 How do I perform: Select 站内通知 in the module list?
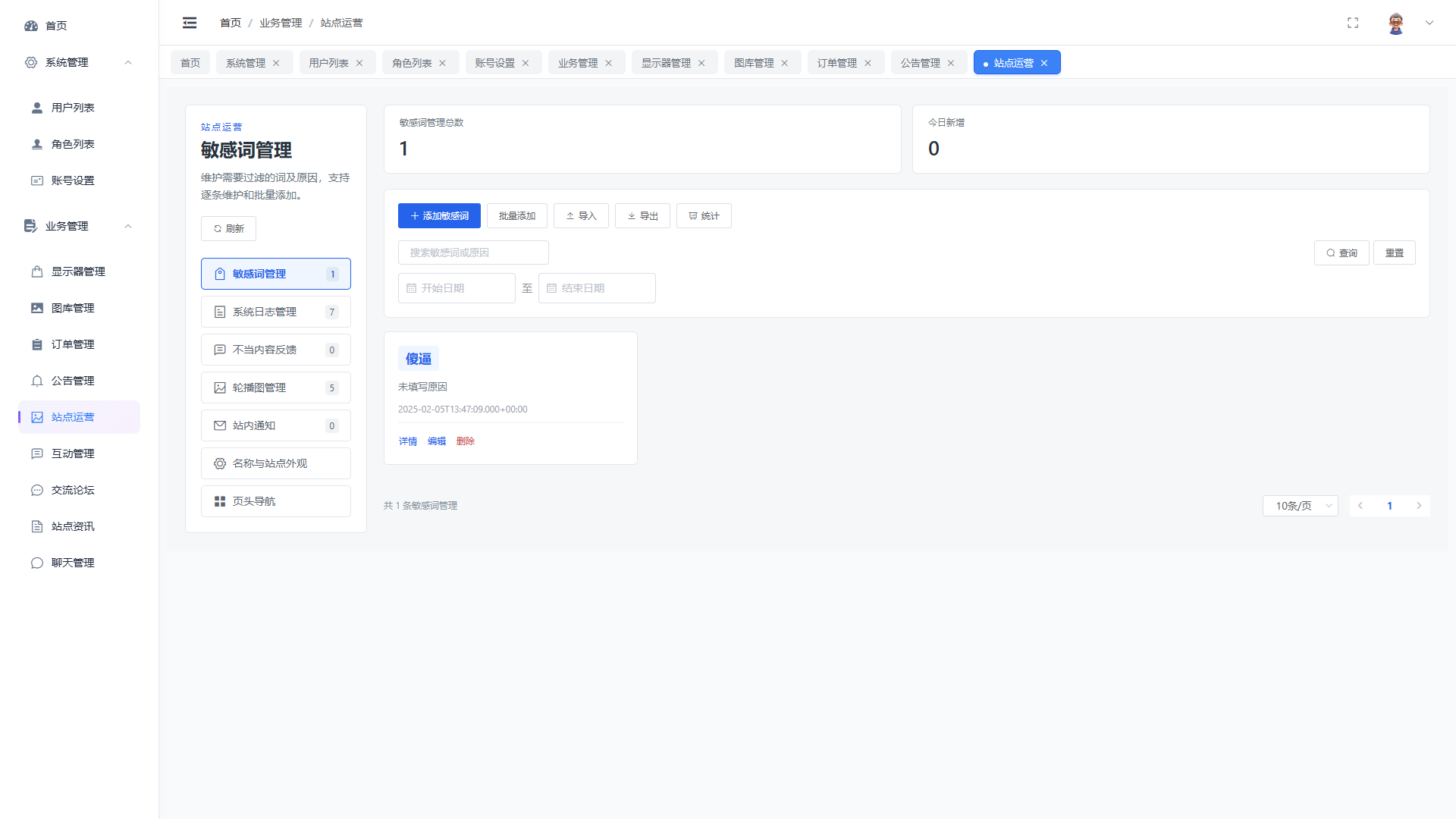coord(276,425)
